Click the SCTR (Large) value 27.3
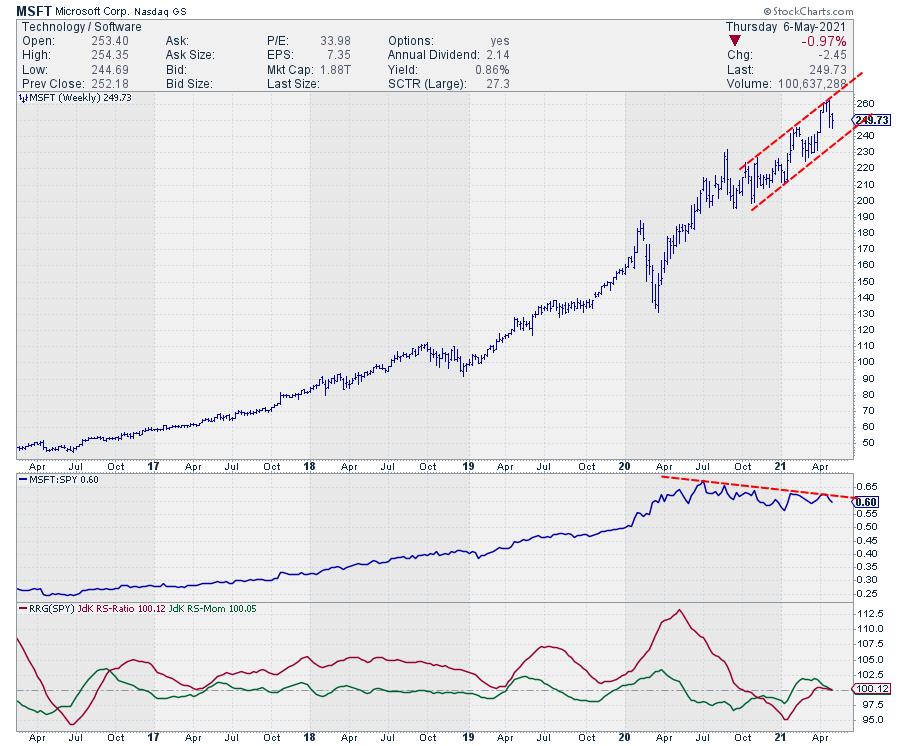The height and width of the screenshot is (746, 900). pos(498,84)
